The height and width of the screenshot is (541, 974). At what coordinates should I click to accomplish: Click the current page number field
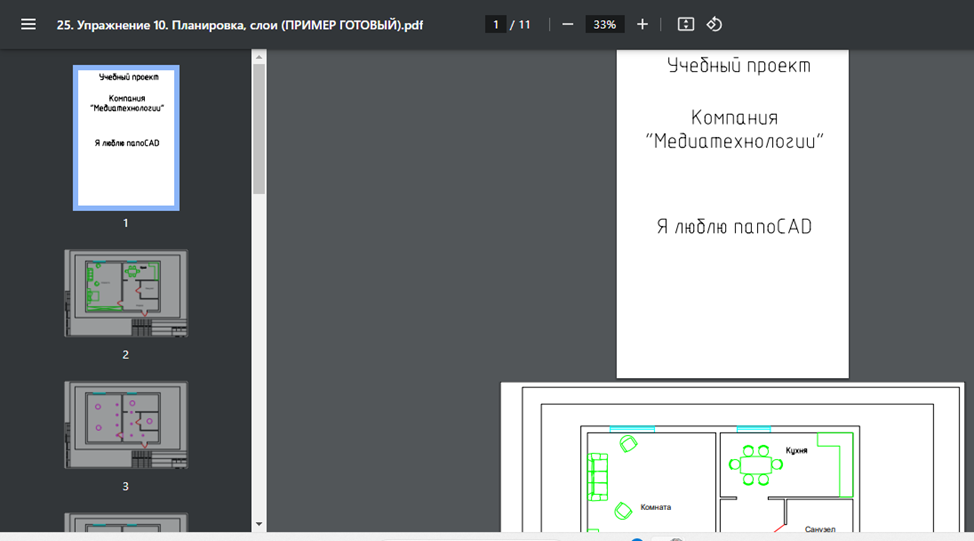click(495, 24)
